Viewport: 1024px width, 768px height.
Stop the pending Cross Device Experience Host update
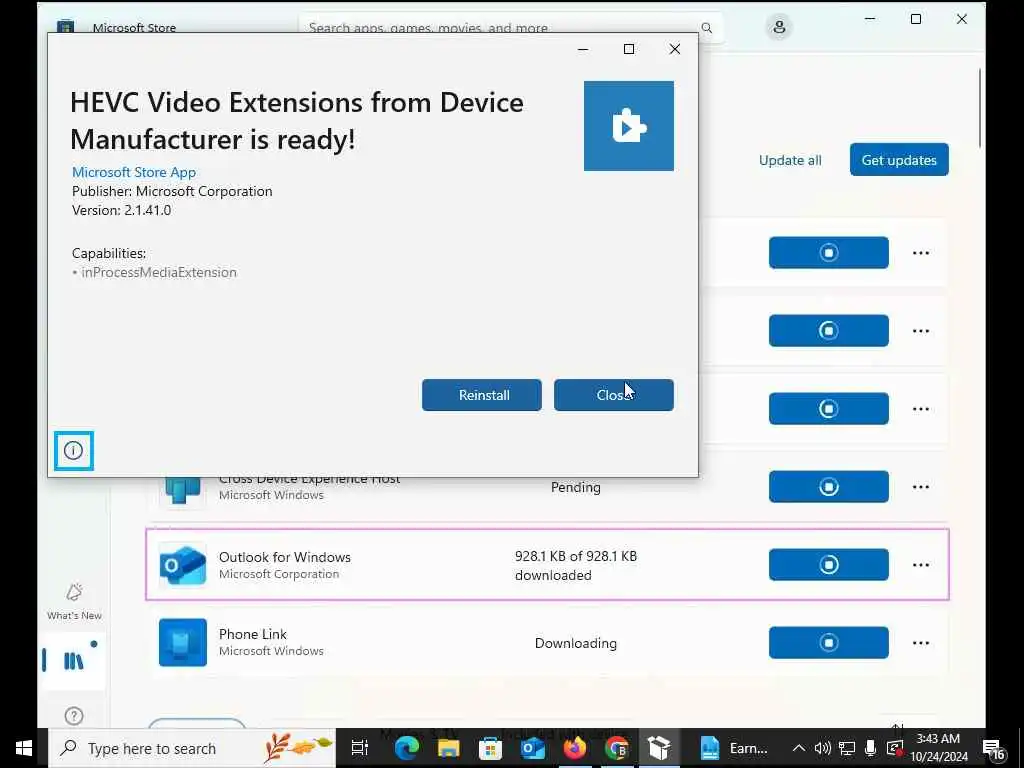pyautogui.click(x=828, y=487)
